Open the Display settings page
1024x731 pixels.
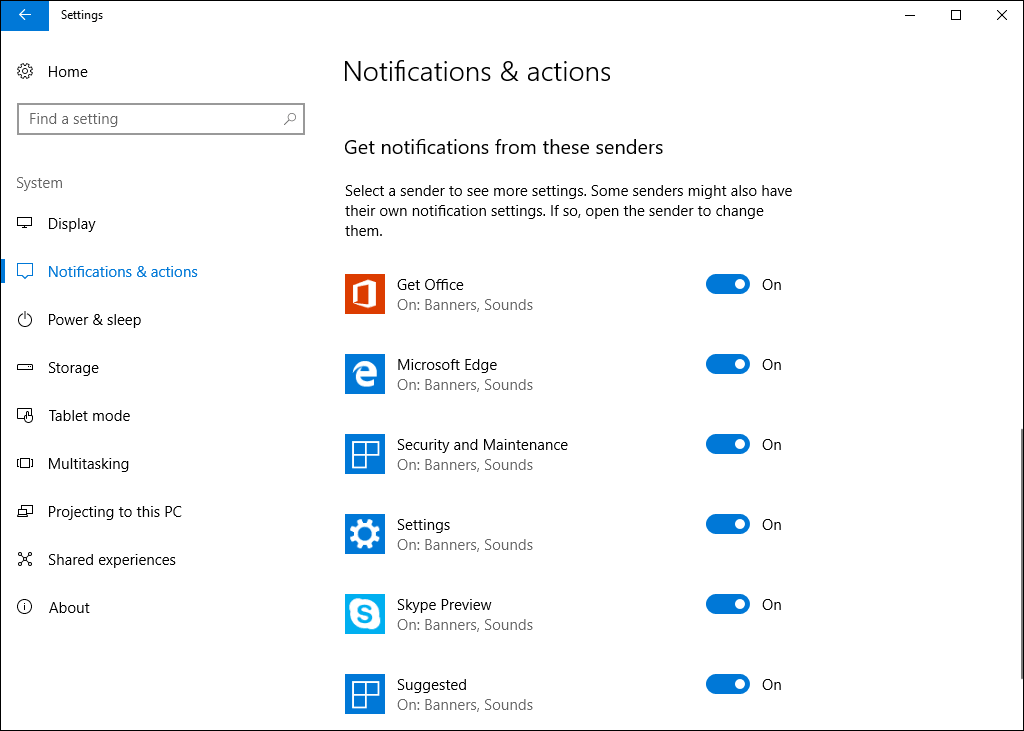tap(72, 224)
